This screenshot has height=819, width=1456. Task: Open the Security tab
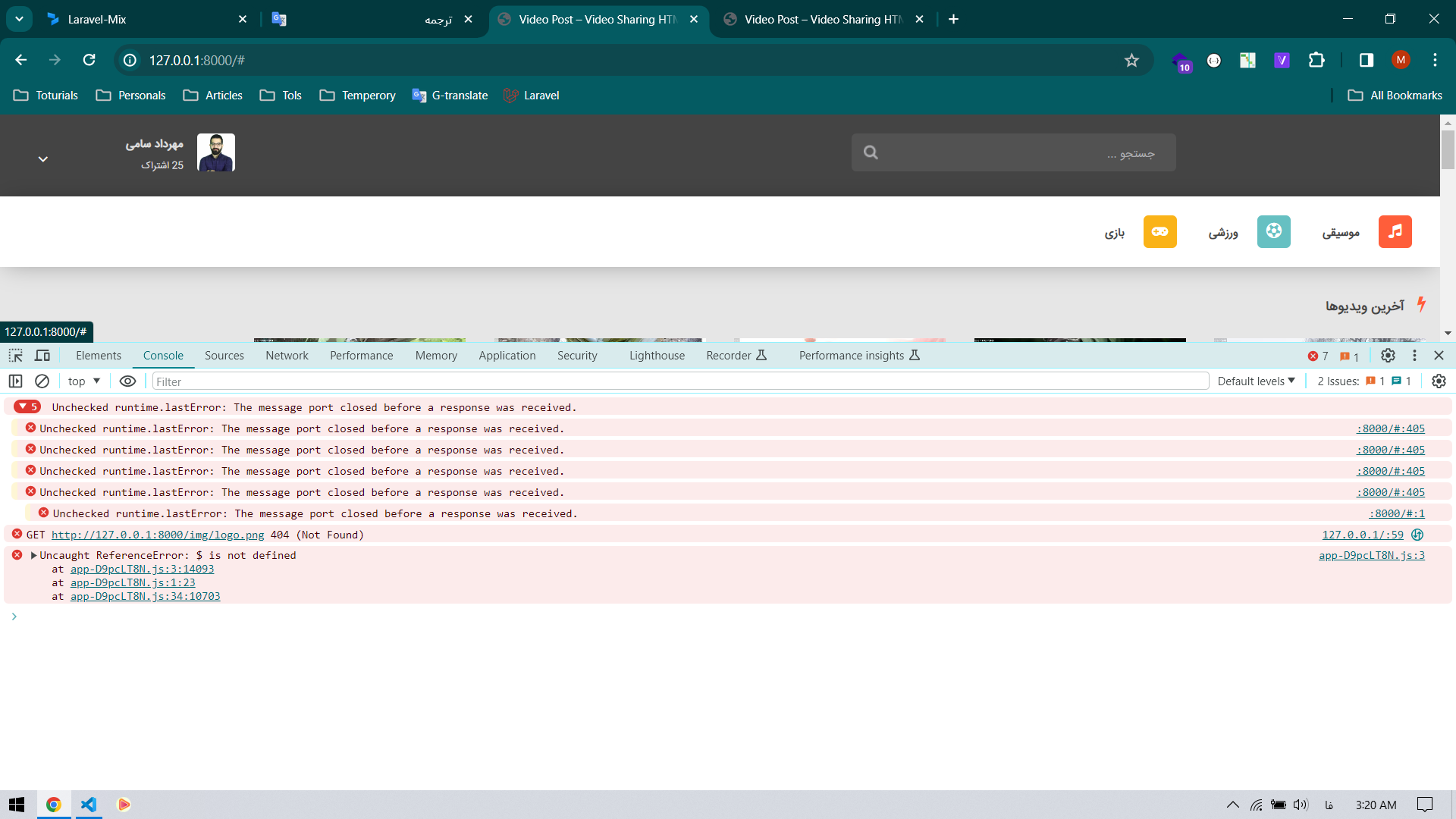pyautogui.click(x=577, y=356)
